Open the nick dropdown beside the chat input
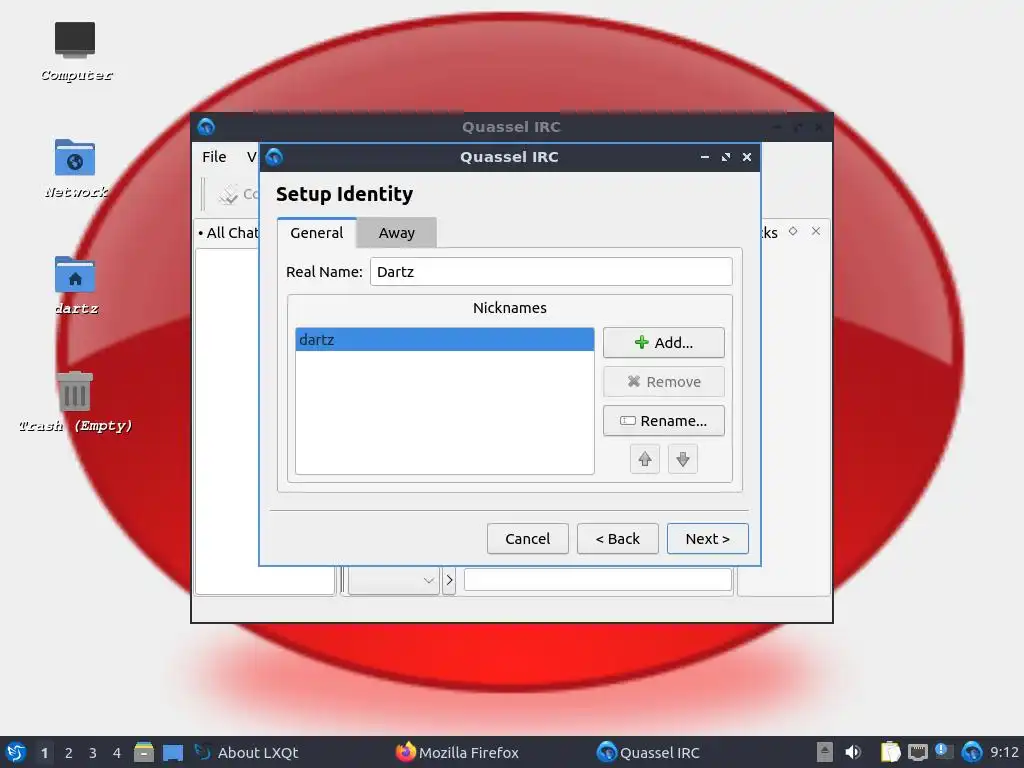The image size is (1024, 768). coord(393,580)
